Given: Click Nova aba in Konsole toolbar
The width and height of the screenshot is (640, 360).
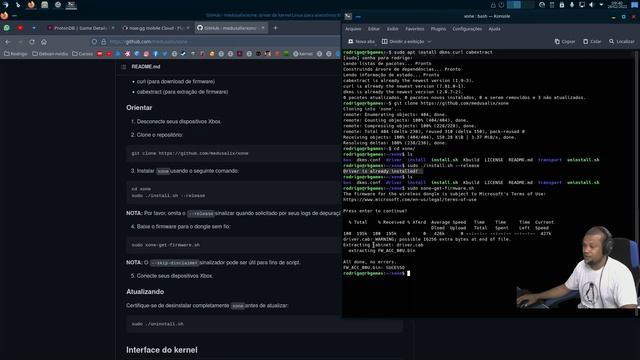Looking at the screenshot, I should click(x=361, y=42).
